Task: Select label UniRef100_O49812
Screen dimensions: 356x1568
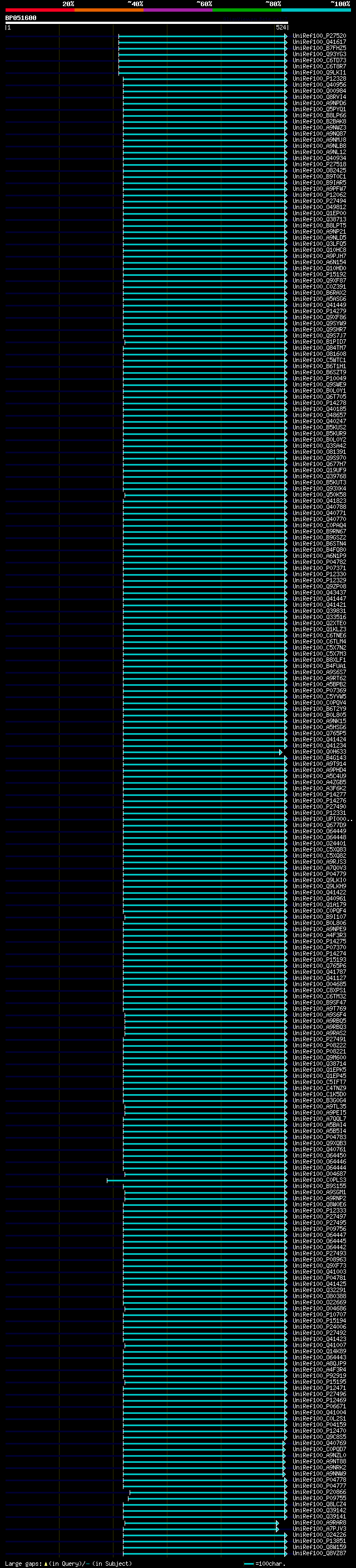Action: 319,207
